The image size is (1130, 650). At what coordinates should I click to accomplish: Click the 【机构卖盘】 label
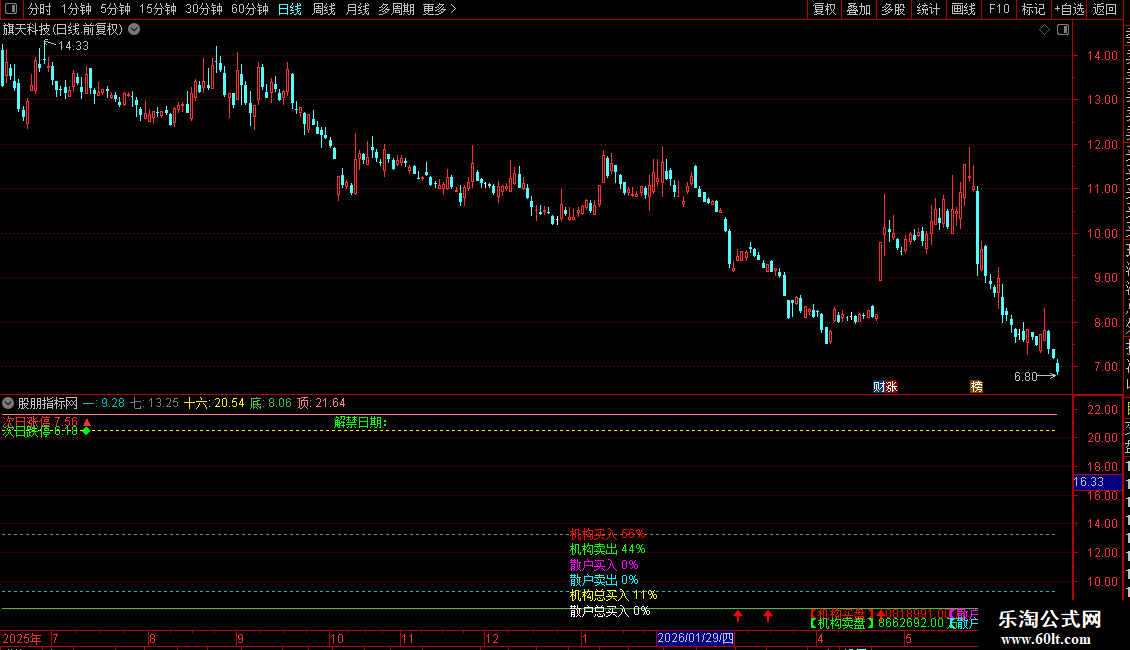(842, 623)
